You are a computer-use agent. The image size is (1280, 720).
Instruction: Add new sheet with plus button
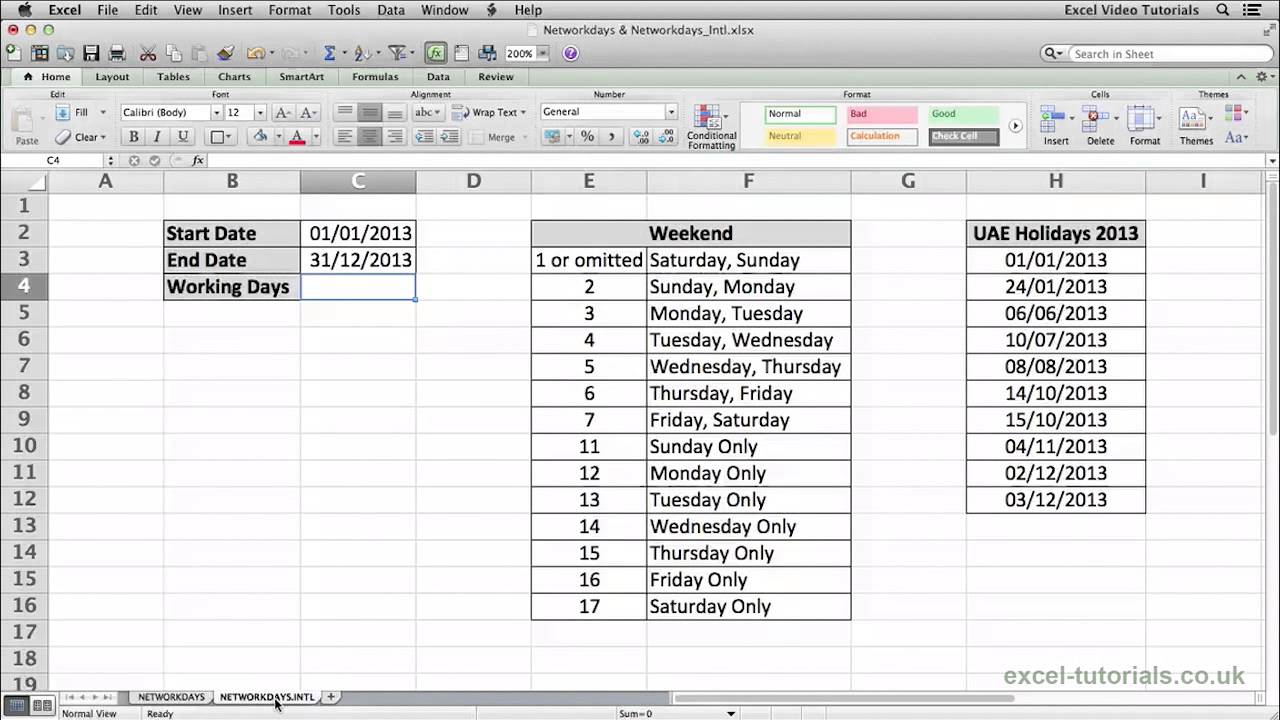(x=331, y=697)
